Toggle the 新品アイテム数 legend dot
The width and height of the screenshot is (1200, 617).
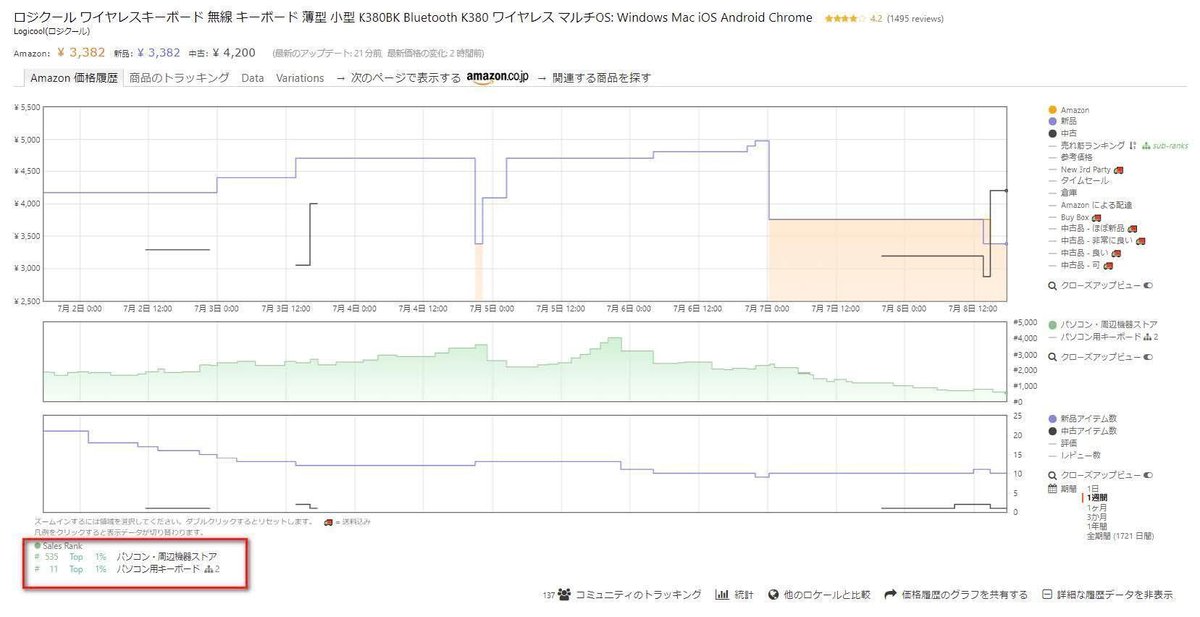(1051, 418)
